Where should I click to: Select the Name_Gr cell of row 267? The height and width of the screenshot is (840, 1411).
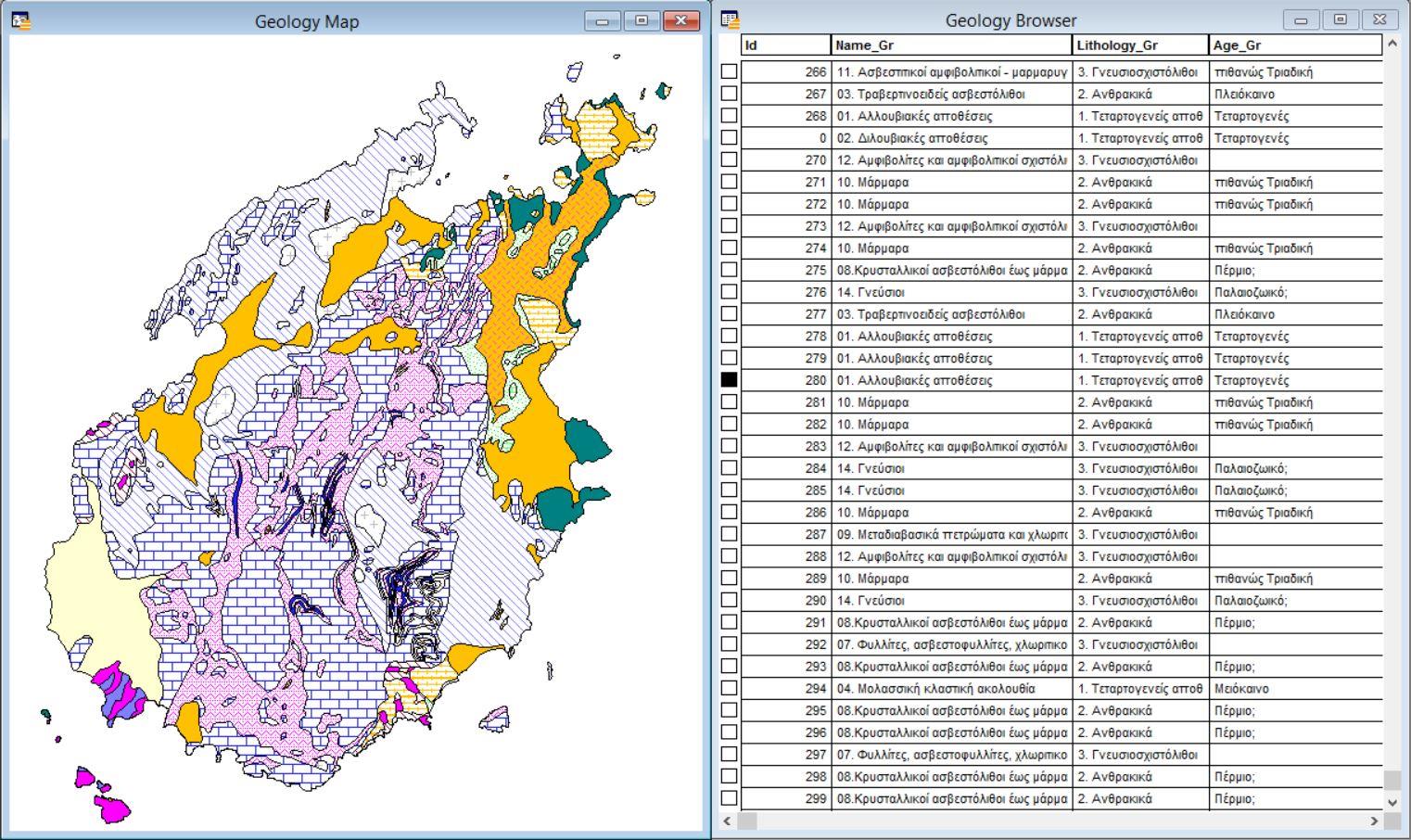(x=951, y=94)
